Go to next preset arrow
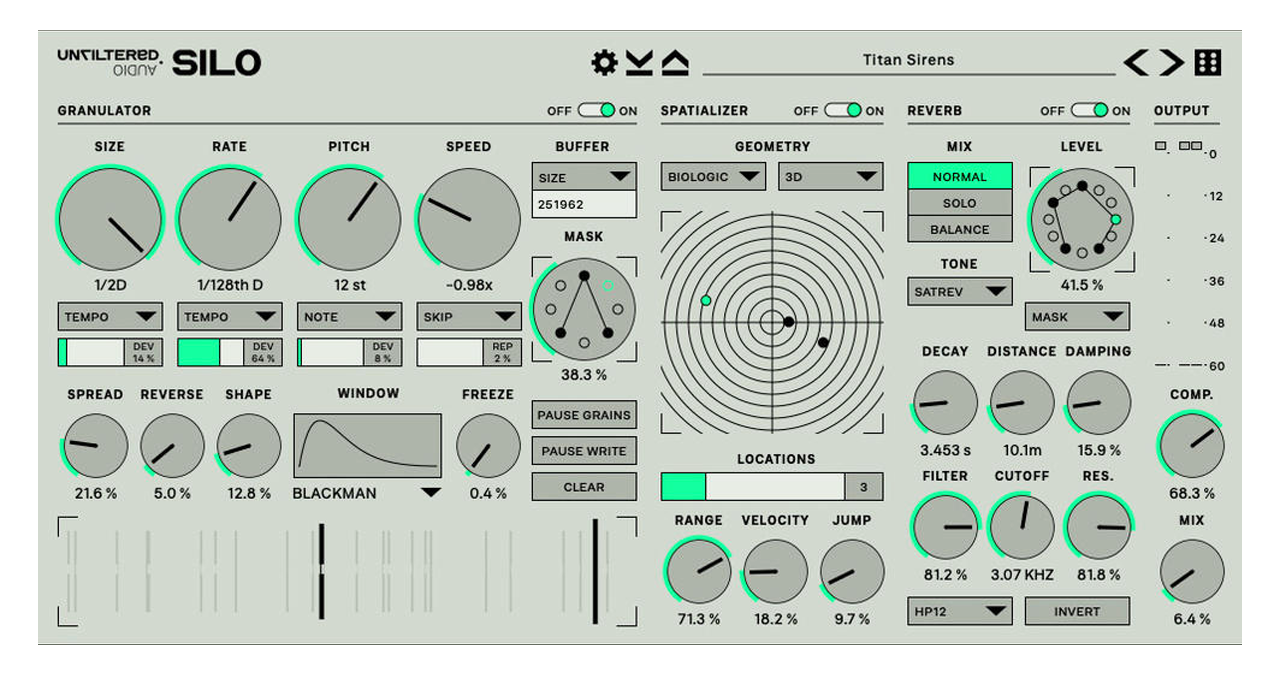 pos(1171,63)
